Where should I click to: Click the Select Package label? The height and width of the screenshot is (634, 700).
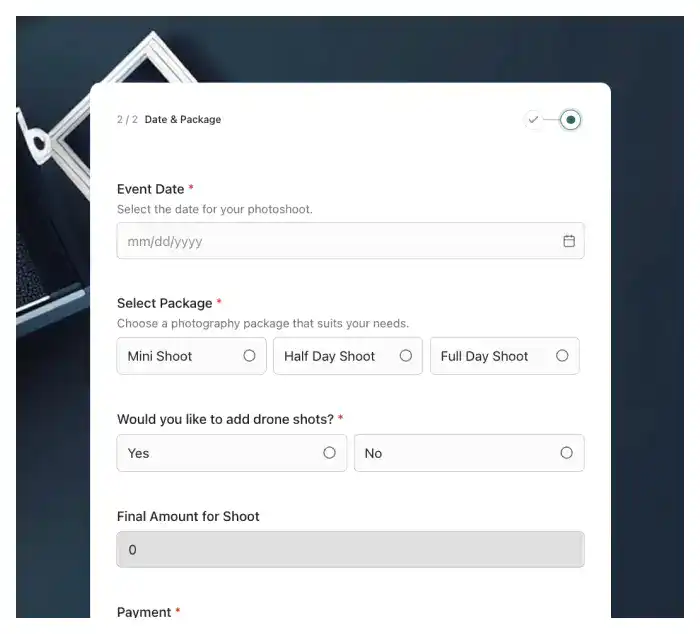point(164,303)
